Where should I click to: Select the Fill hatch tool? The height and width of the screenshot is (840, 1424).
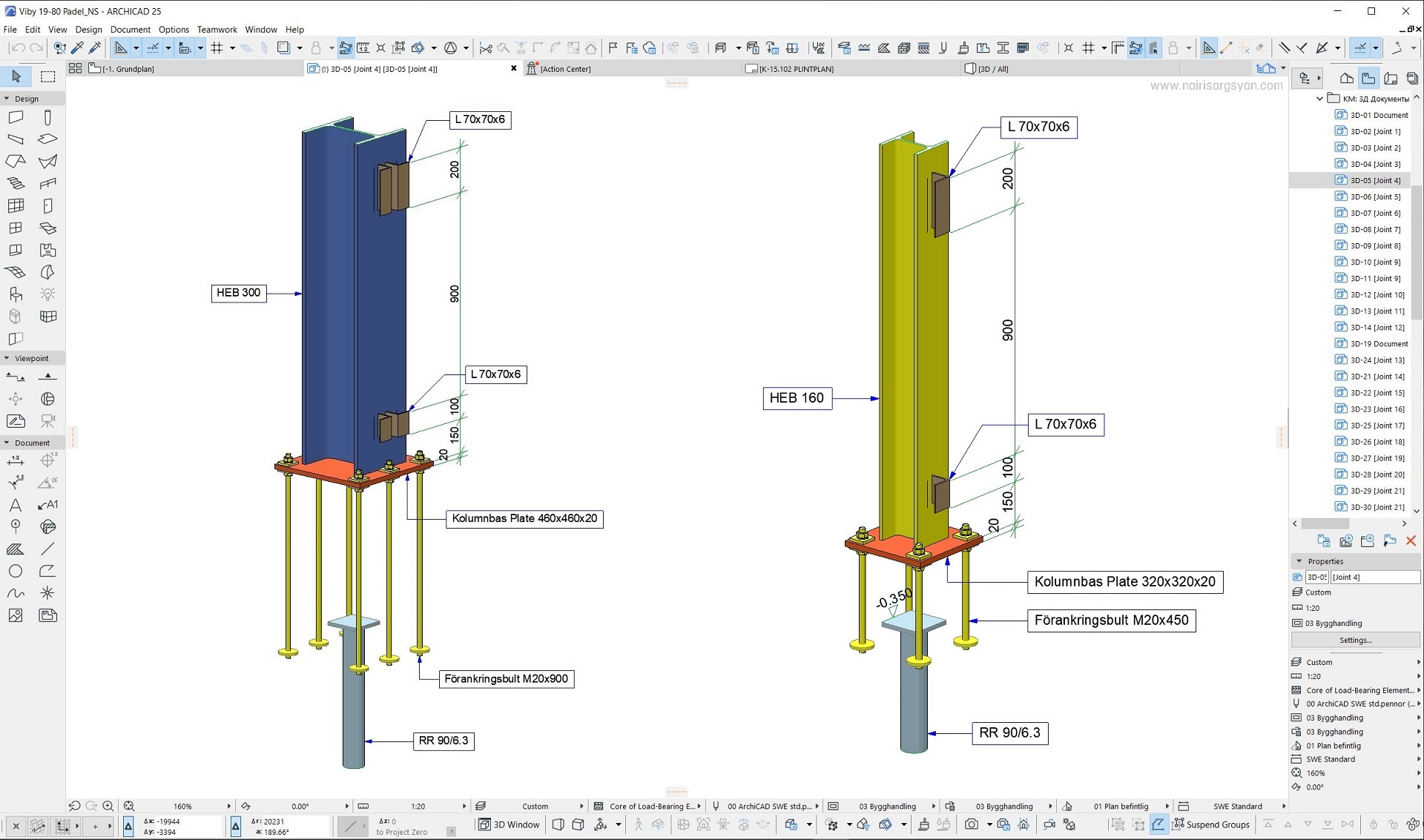tap(16, 549)
